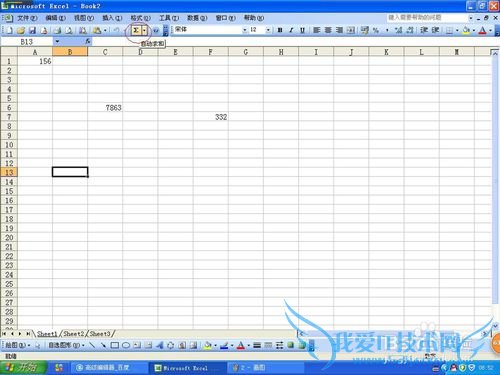This screenshot has height=375, width=500.
Task: Click the Borders icon in formatting toolbar
Action: [450, 30]
